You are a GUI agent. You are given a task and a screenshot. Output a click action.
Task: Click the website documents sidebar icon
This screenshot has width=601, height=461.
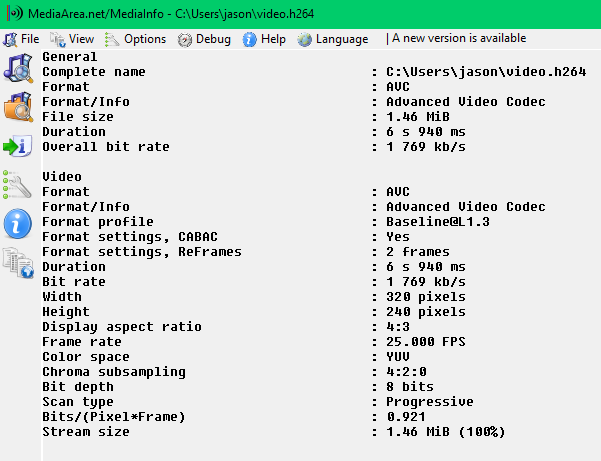(18, 262)
